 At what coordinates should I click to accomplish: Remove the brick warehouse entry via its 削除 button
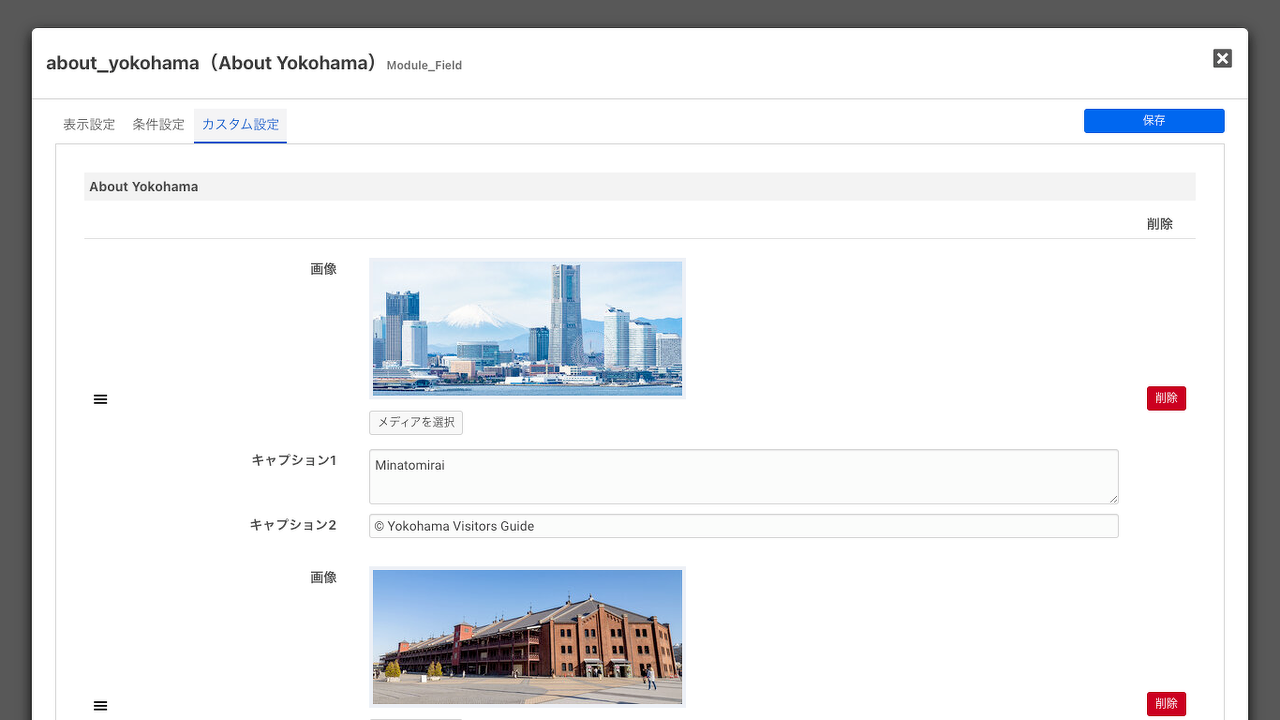(1166, 704)
